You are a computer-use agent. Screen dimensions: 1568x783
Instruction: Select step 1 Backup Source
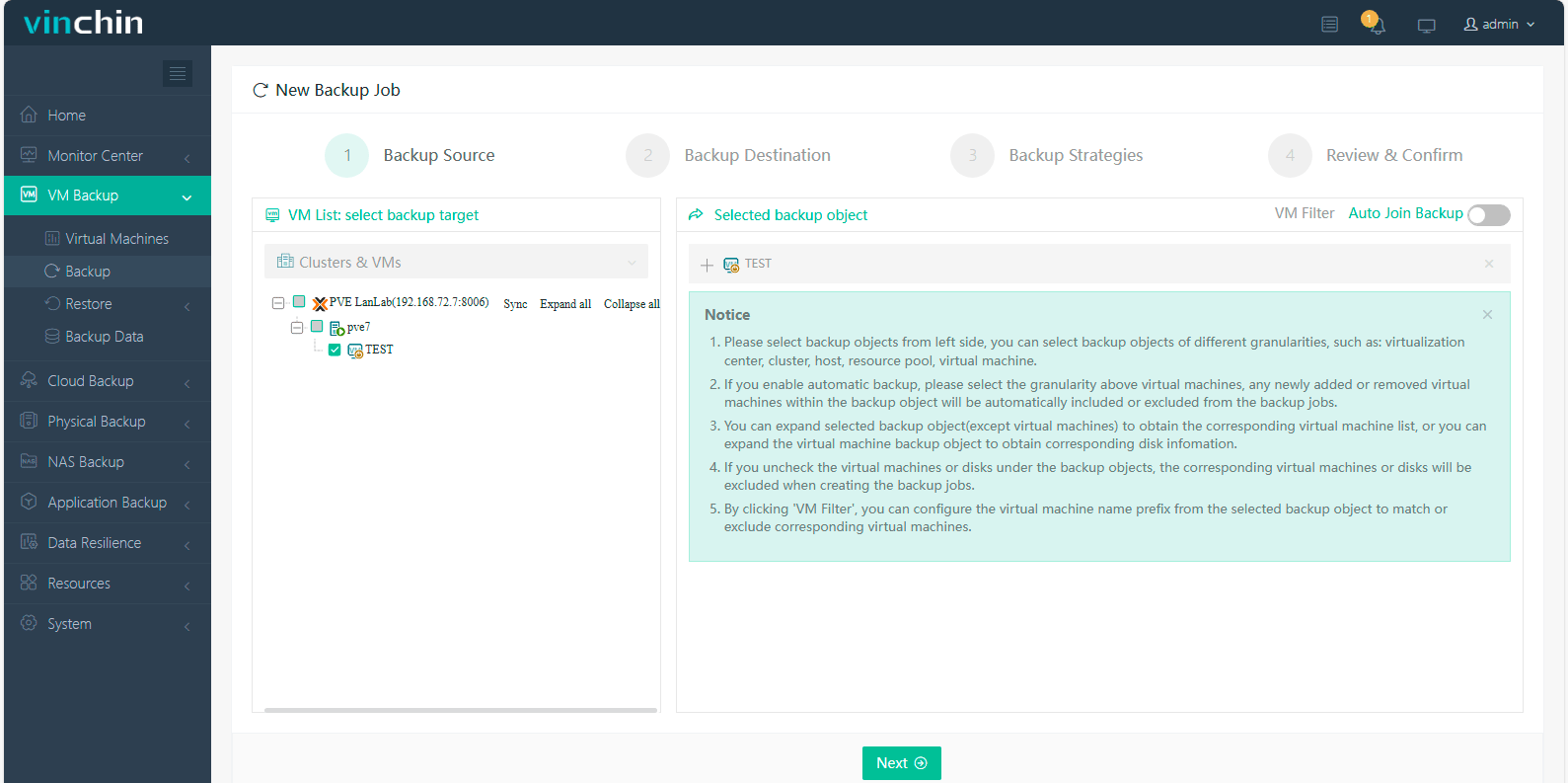pos(411,155)
